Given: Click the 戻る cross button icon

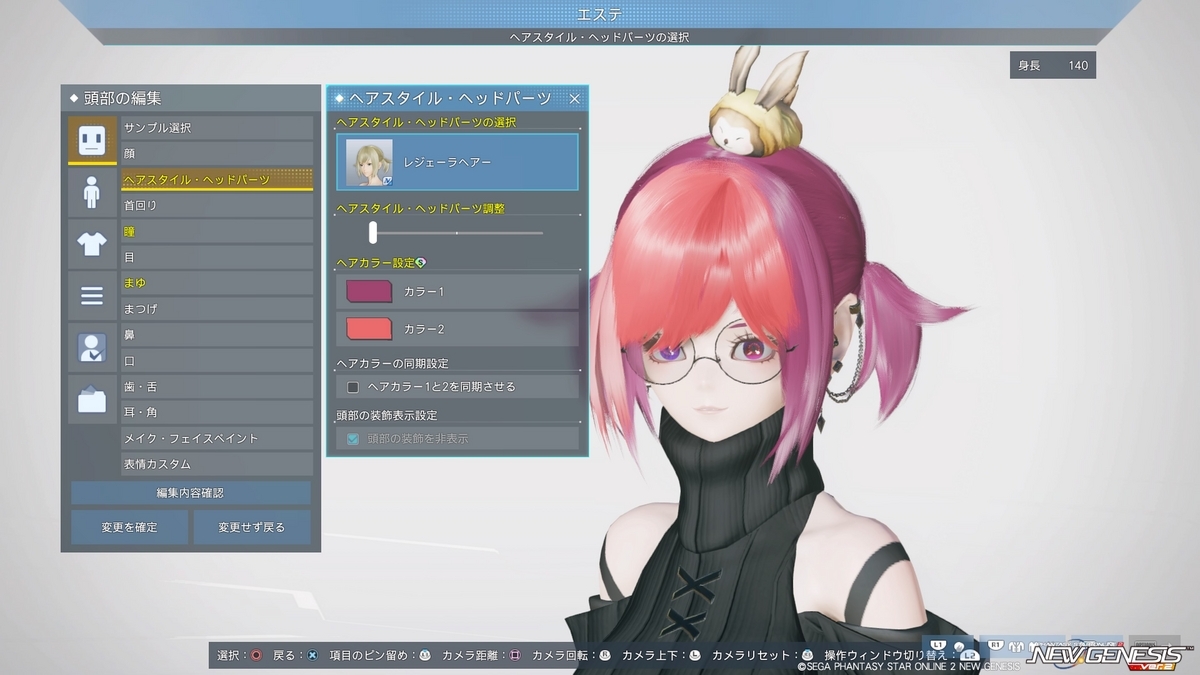Looking at the screenshot, I should [313, 655].
